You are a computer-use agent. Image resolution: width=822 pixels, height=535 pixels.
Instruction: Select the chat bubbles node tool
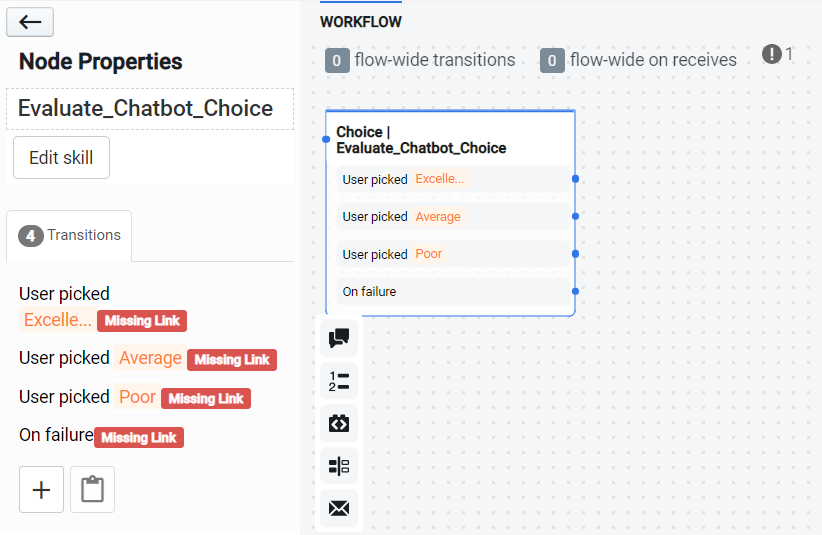tap(339, 338)
